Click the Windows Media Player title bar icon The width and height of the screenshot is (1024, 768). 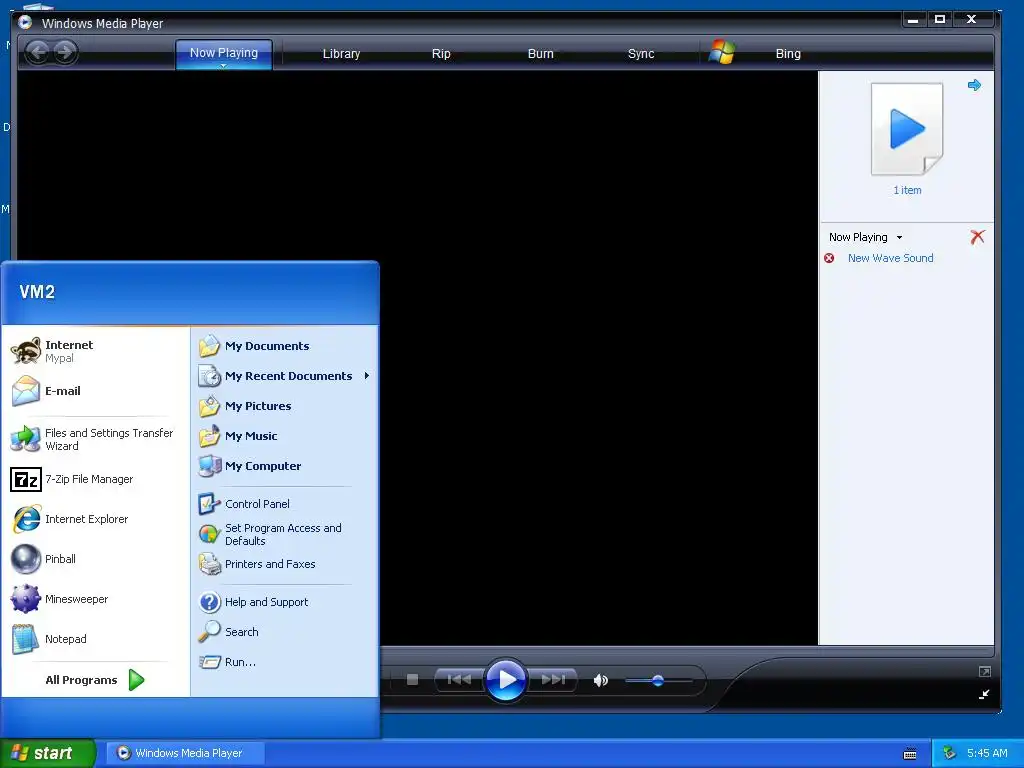25,22
